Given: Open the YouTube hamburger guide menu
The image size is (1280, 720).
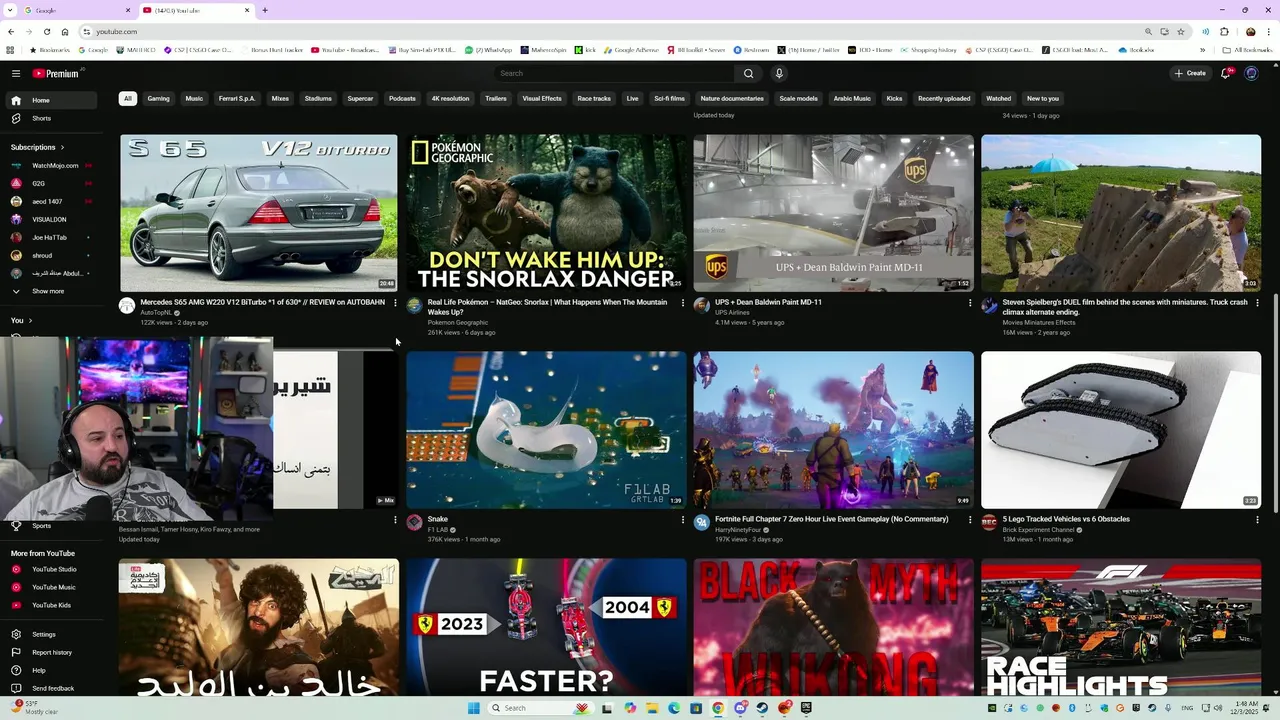Looking at the screenshot, I should click(16, 73).
